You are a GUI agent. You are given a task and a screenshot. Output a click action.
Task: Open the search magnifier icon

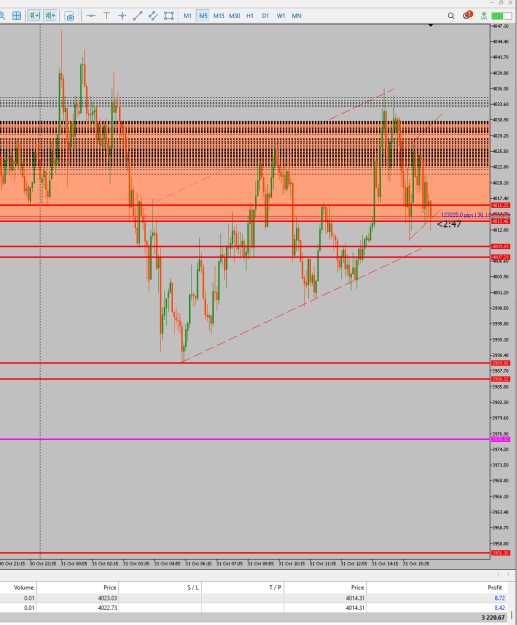tap(451, 16)
